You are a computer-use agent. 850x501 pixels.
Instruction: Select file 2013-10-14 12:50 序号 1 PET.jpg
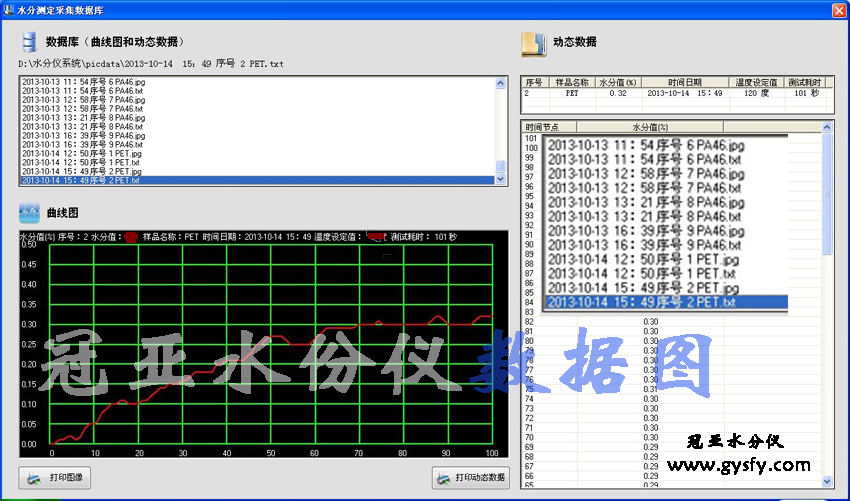[257, 153]
